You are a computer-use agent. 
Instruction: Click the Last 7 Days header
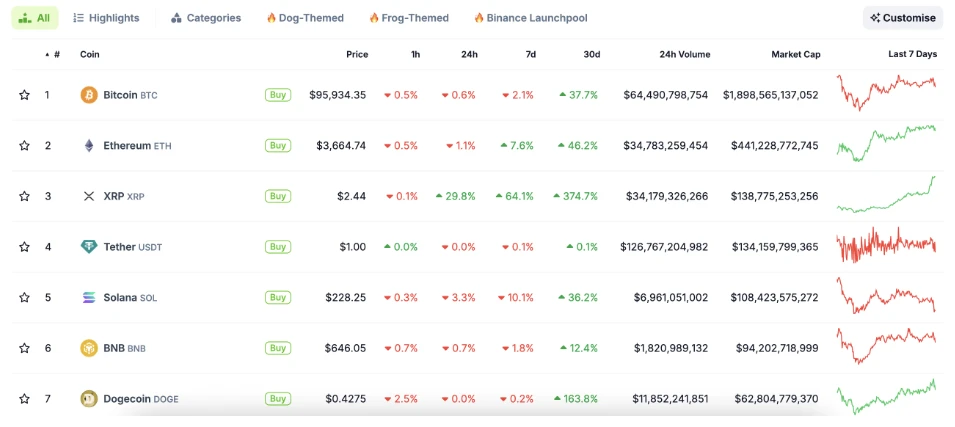[912, 54]
